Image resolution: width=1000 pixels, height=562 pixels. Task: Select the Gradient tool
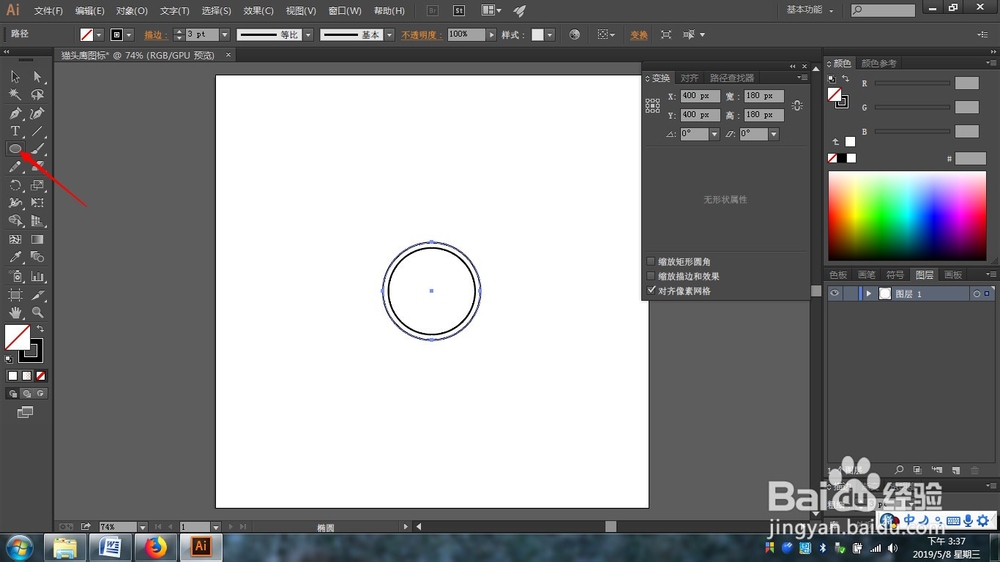tap(37, 240)
